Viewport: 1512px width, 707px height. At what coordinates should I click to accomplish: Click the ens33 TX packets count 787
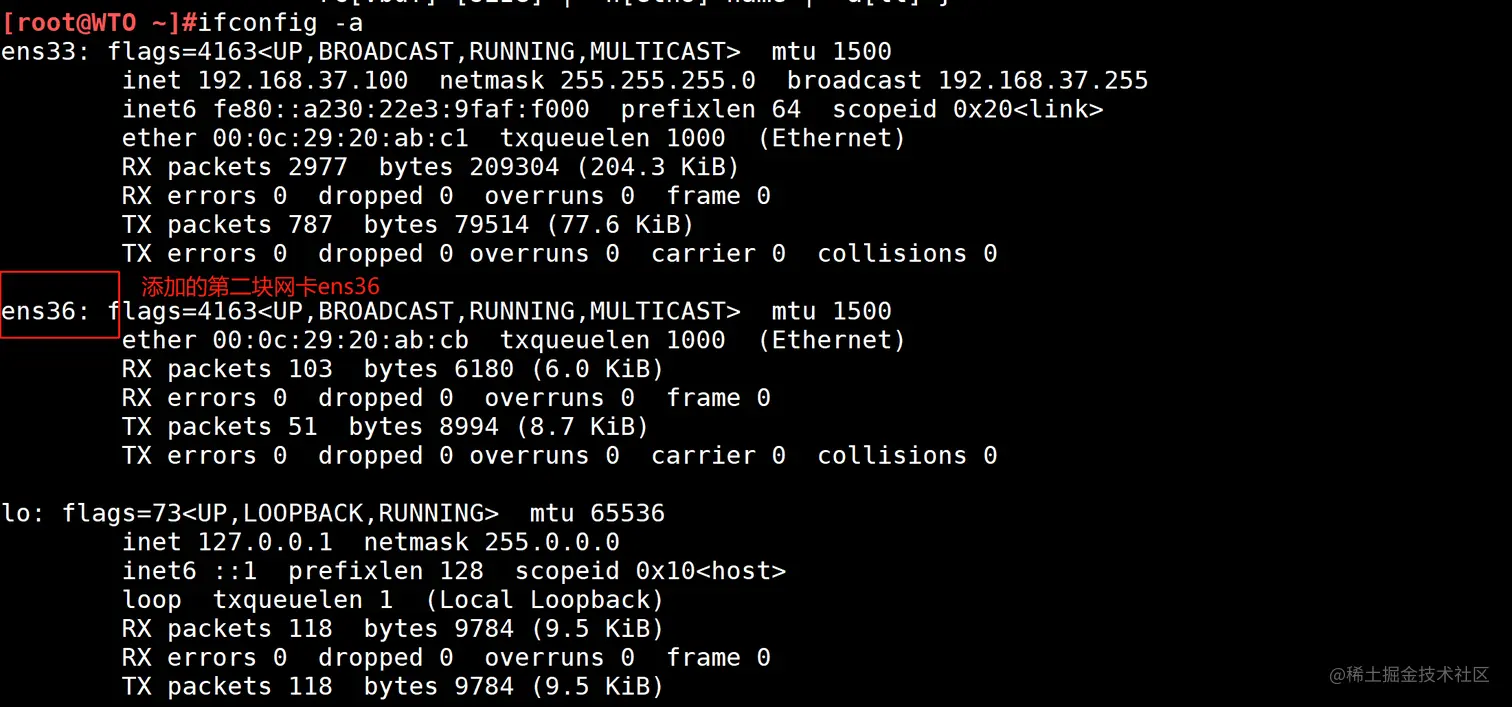click(x=317, y=225)
